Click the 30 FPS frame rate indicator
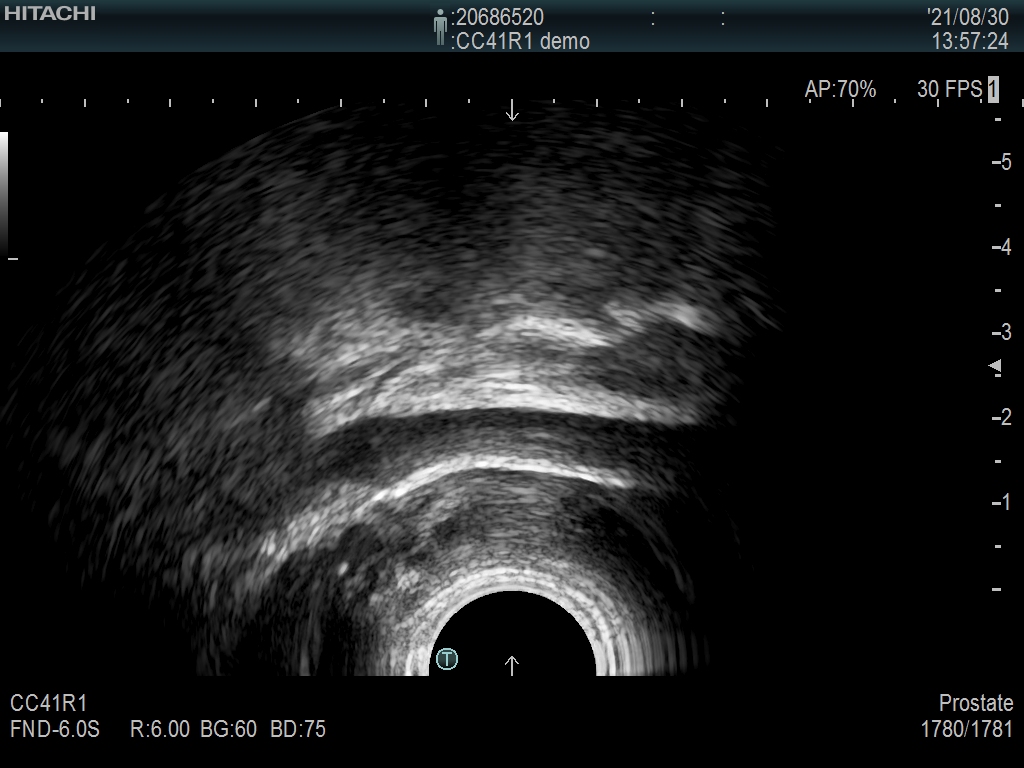The height and width of the screenshot is (768, 1024). point(949,90)
